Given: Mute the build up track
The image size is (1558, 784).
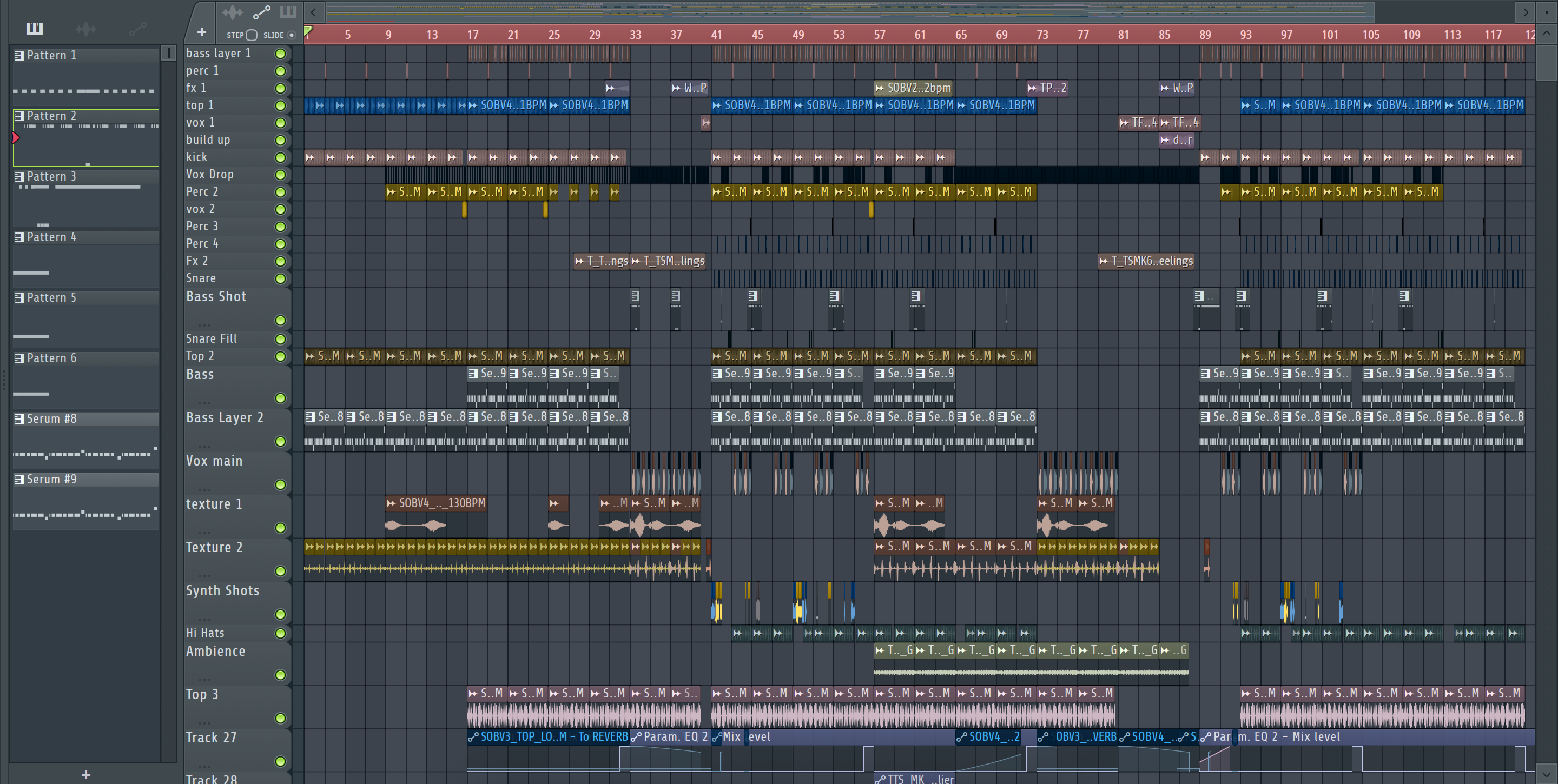Looking at the screenshot, I should pos(280,140).
